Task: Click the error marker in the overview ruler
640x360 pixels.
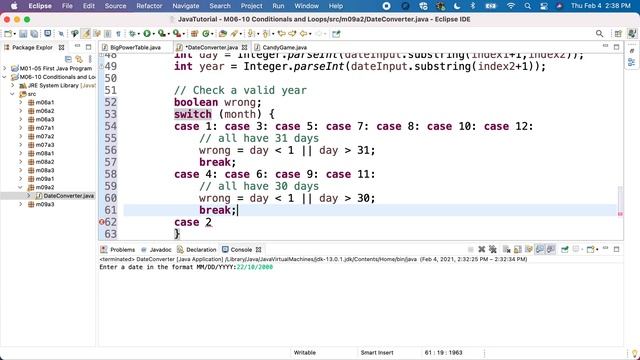Action: (x=620, y=214)
